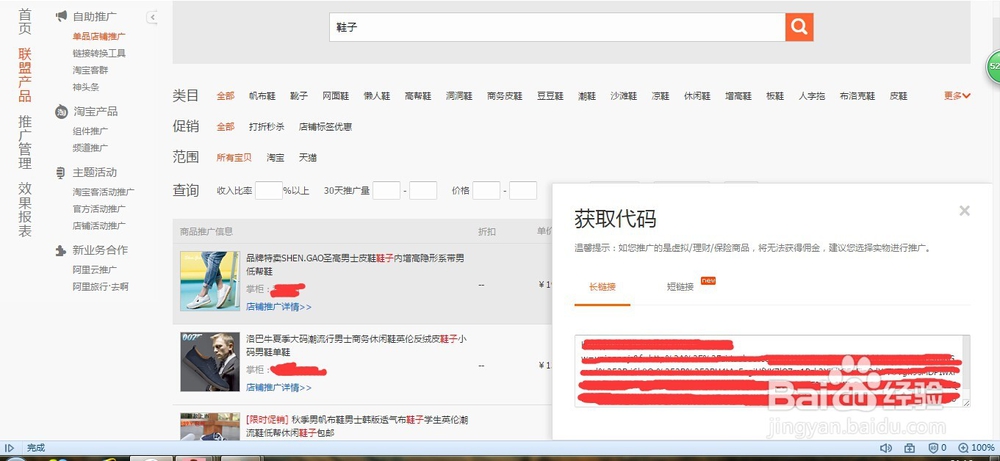Select 单品店铺推广 in sidebar

pos(99,36)
